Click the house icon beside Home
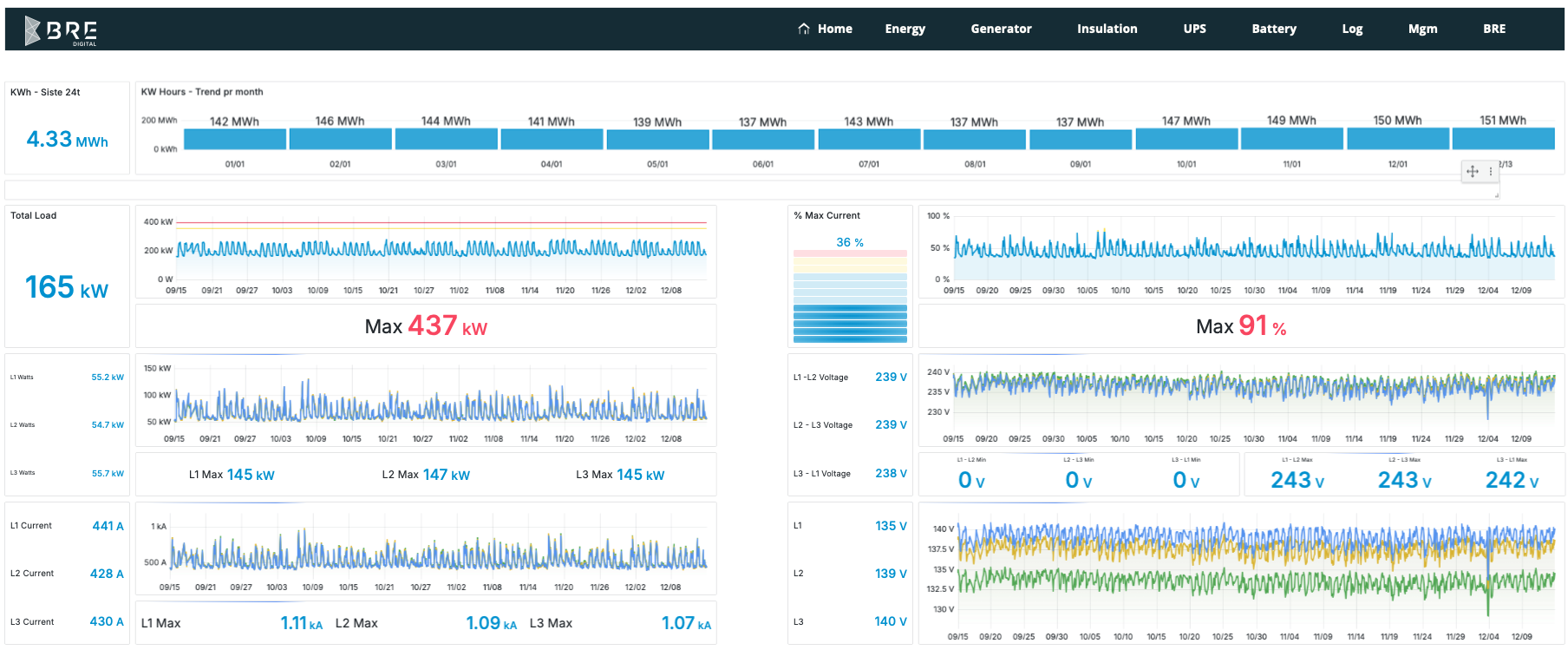The image size is (1568, 650). tap(804, 29)
